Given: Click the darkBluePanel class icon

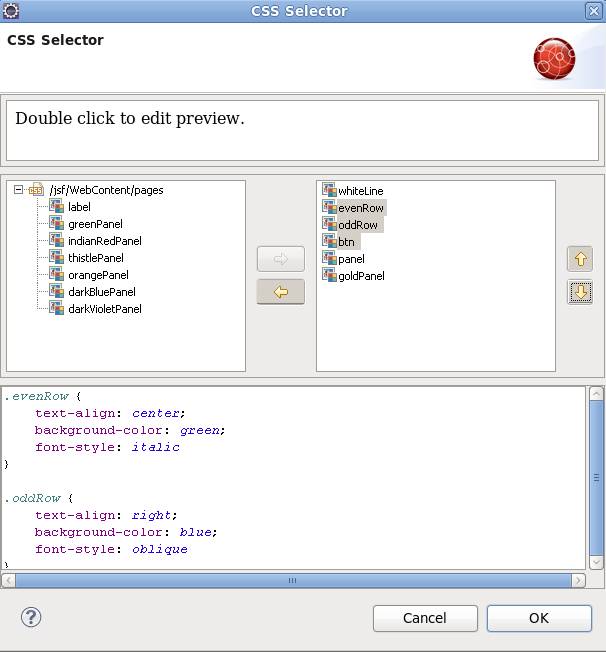Looking at the screenshot, I should [x=56, y=291].
